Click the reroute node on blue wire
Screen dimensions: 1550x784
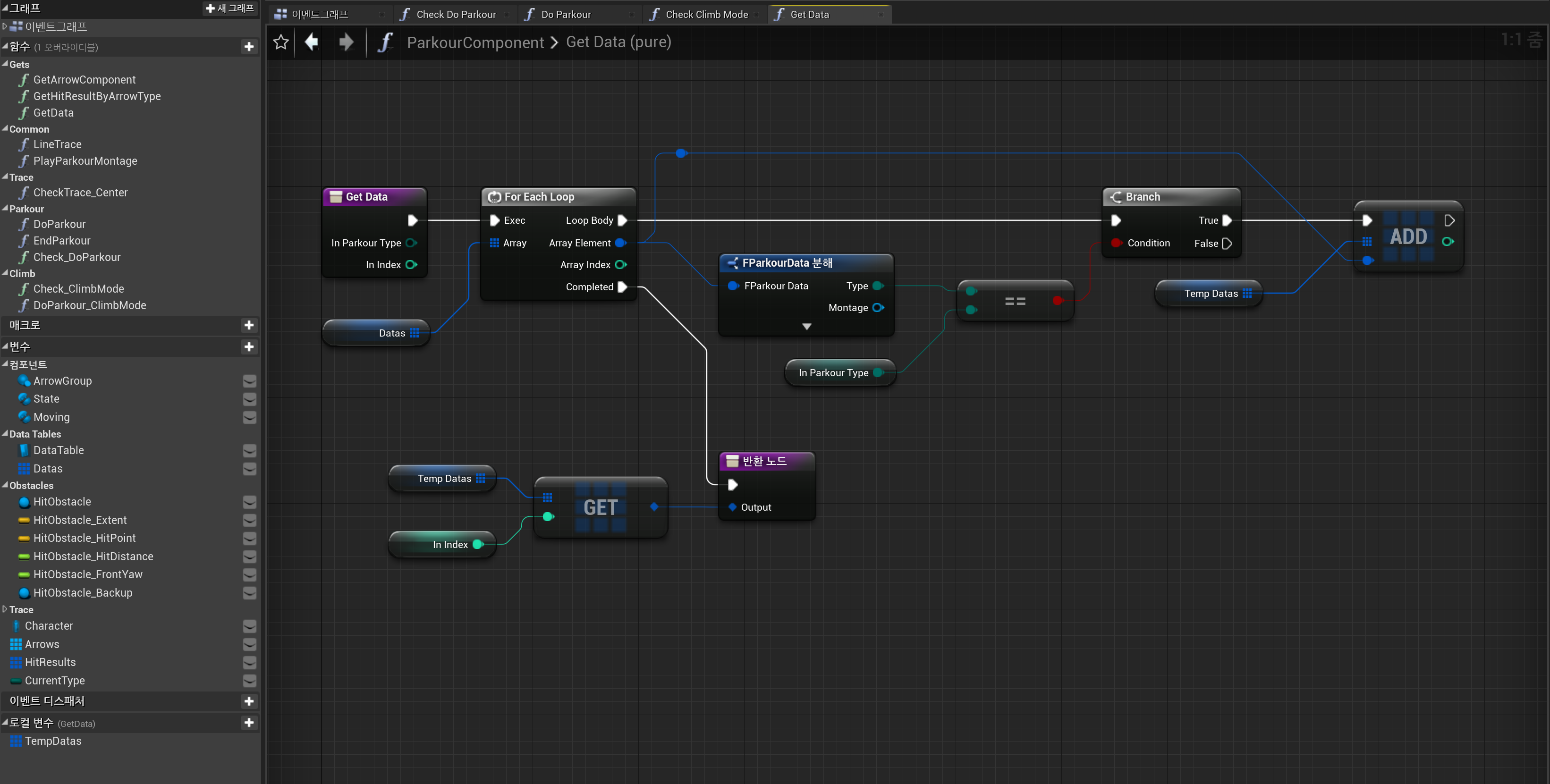[681, 153]
